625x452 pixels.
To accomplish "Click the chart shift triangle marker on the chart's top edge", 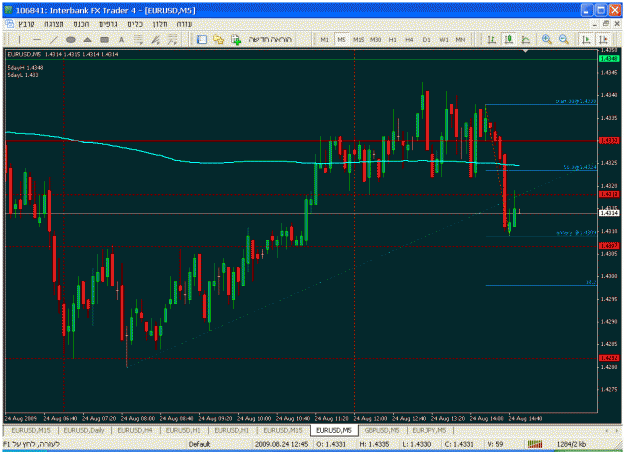I will (x=525, y=51).
